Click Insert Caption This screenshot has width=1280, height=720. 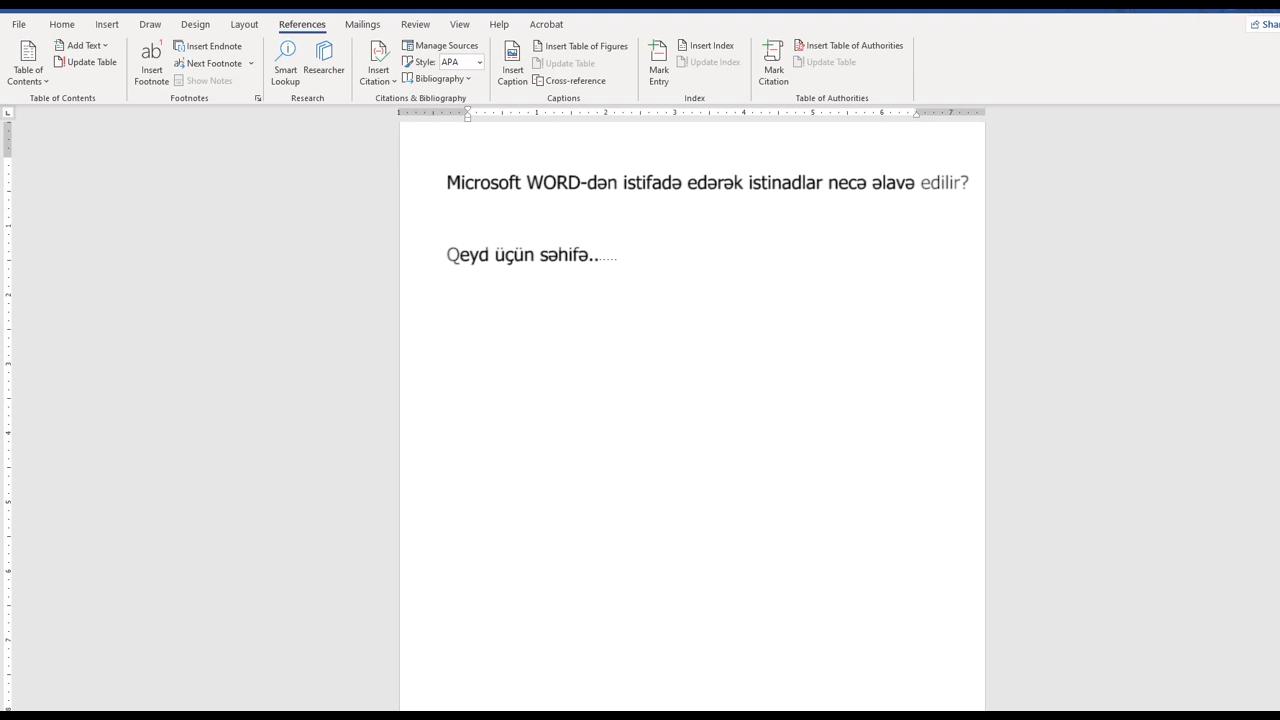tap(513, 63)
